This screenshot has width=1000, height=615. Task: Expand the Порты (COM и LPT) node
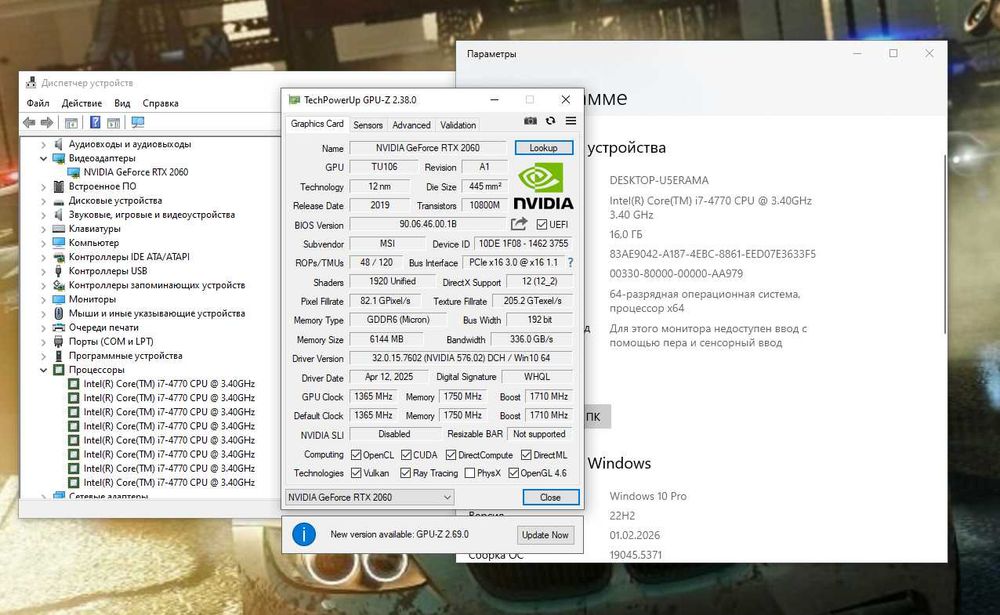(x=43, y=341)
